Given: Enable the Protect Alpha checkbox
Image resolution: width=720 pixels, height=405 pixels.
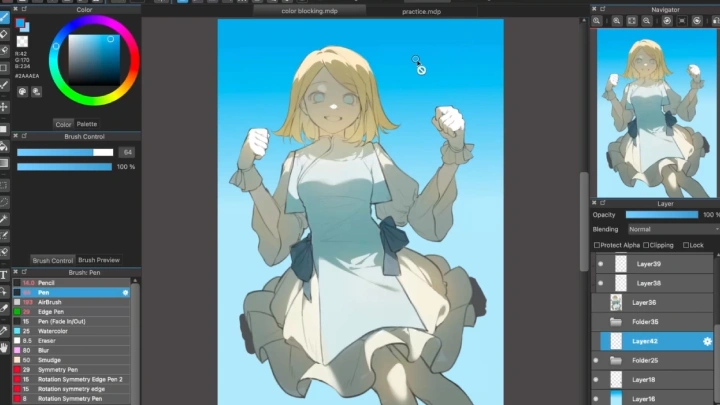Looking at the screenshot, I should [597, 245].
